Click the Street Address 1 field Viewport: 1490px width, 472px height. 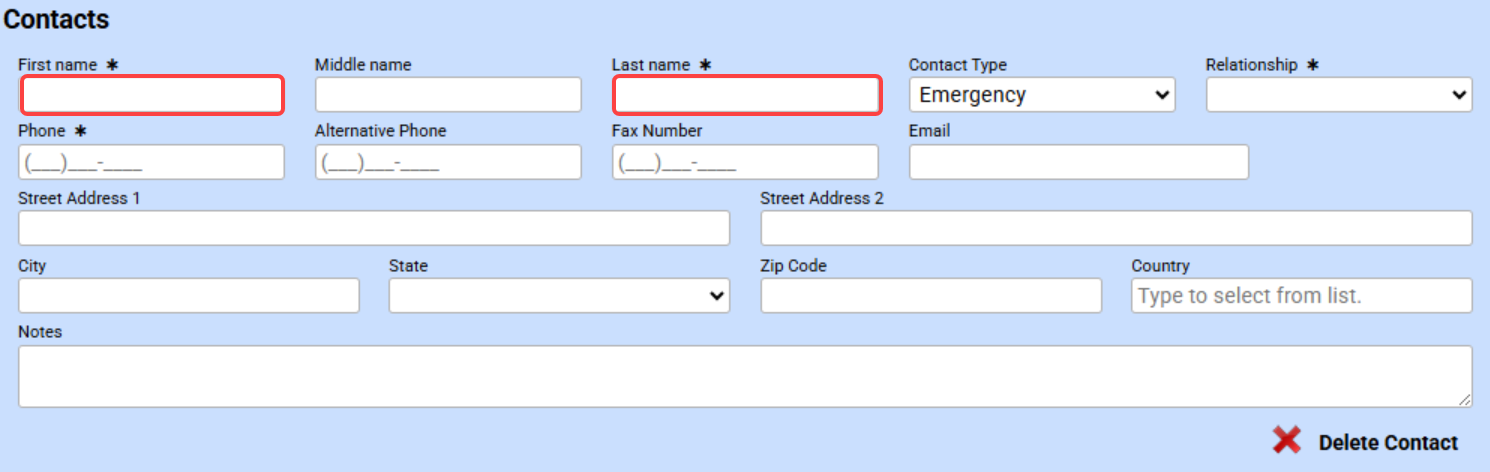pos(374,228)
